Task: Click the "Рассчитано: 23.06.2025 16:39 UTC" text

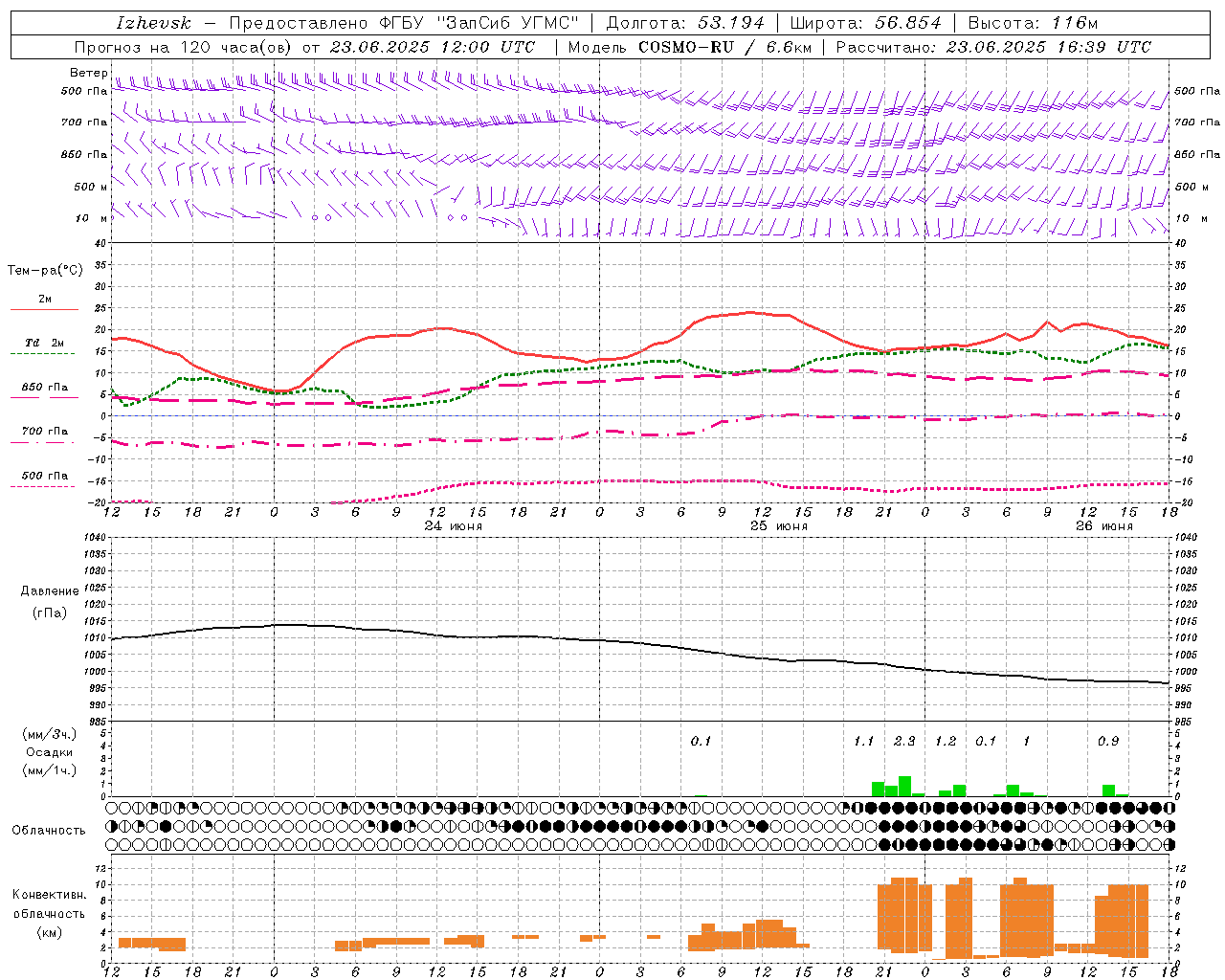Action: coord(993,47)
